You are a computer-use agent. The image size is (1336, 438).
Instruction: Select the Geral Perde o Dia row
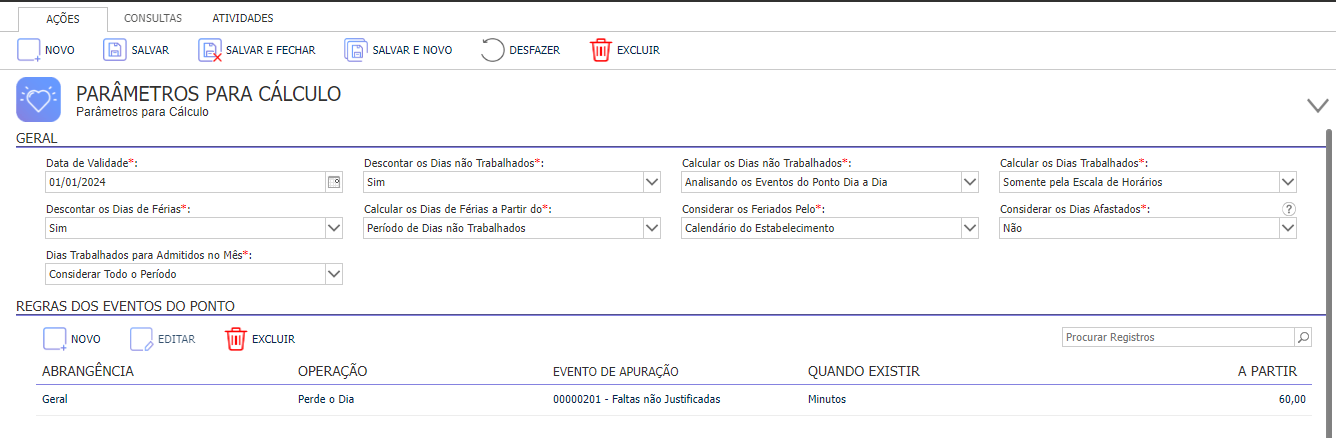673,399
